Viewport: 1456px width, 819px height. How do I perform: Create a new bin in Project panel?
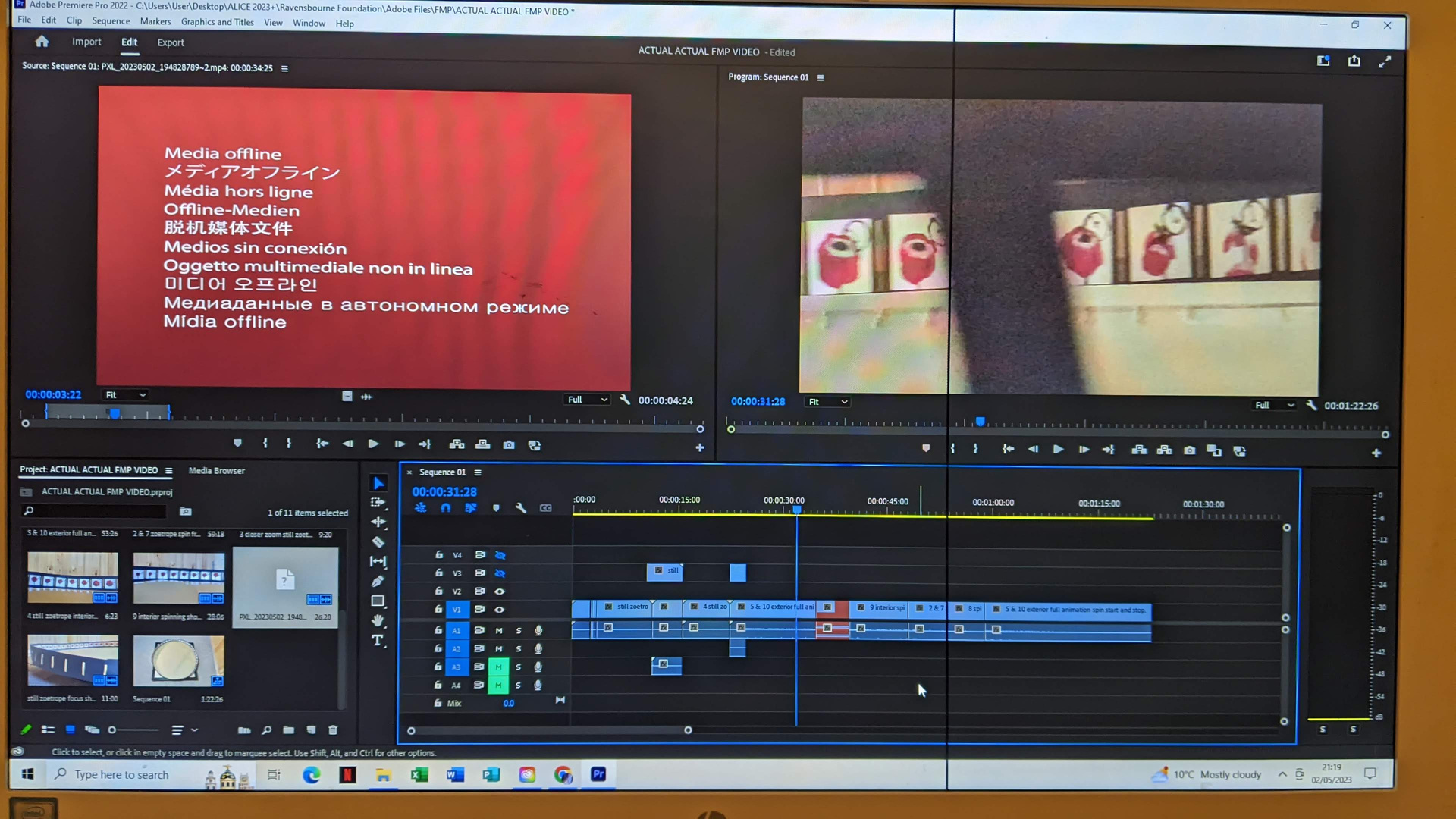tap(288, 730)
